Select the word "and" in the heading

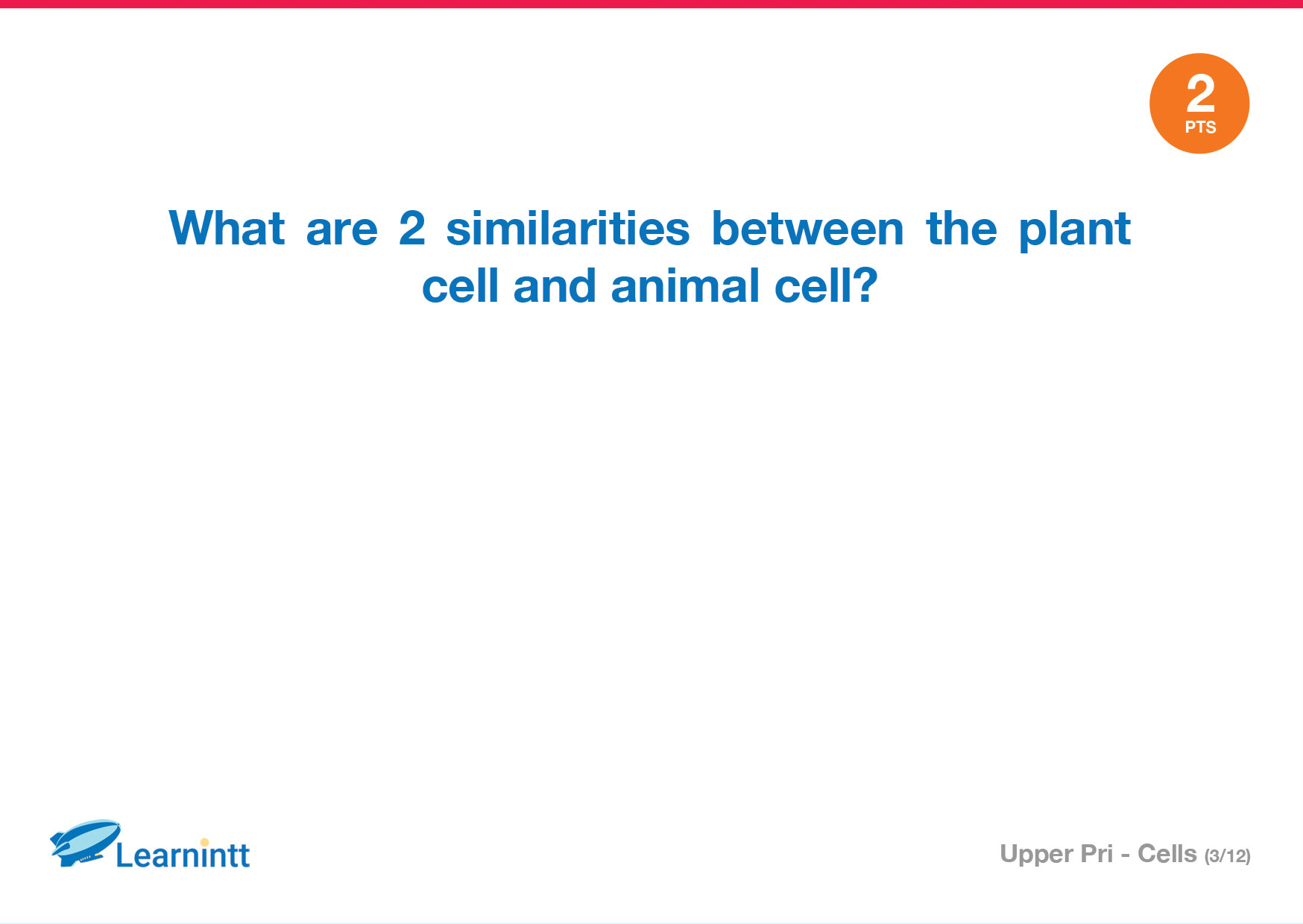pos(555,286)
